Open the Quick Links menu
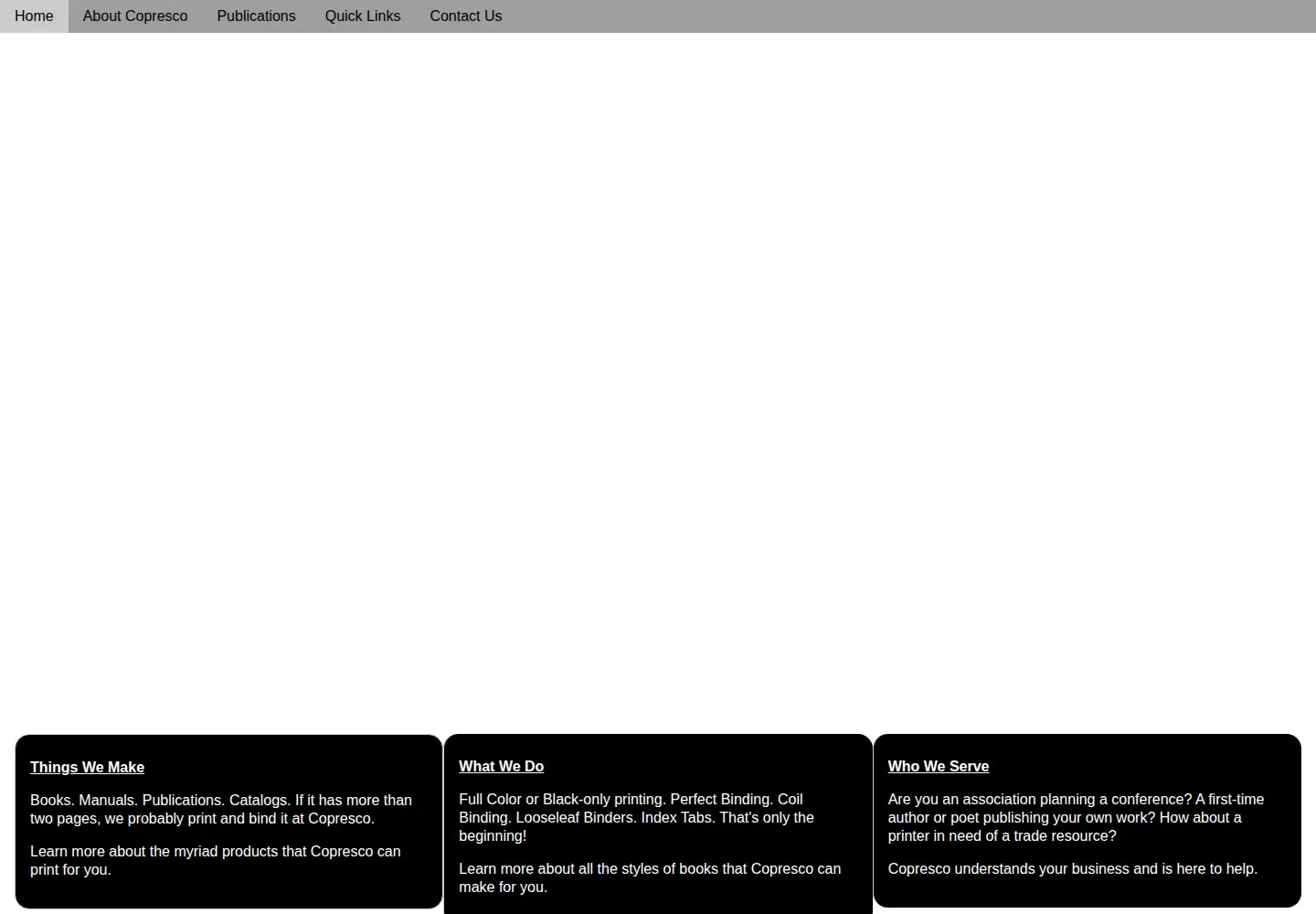The height and width of the screenshot is (914, 1316). tap(363, 16)
